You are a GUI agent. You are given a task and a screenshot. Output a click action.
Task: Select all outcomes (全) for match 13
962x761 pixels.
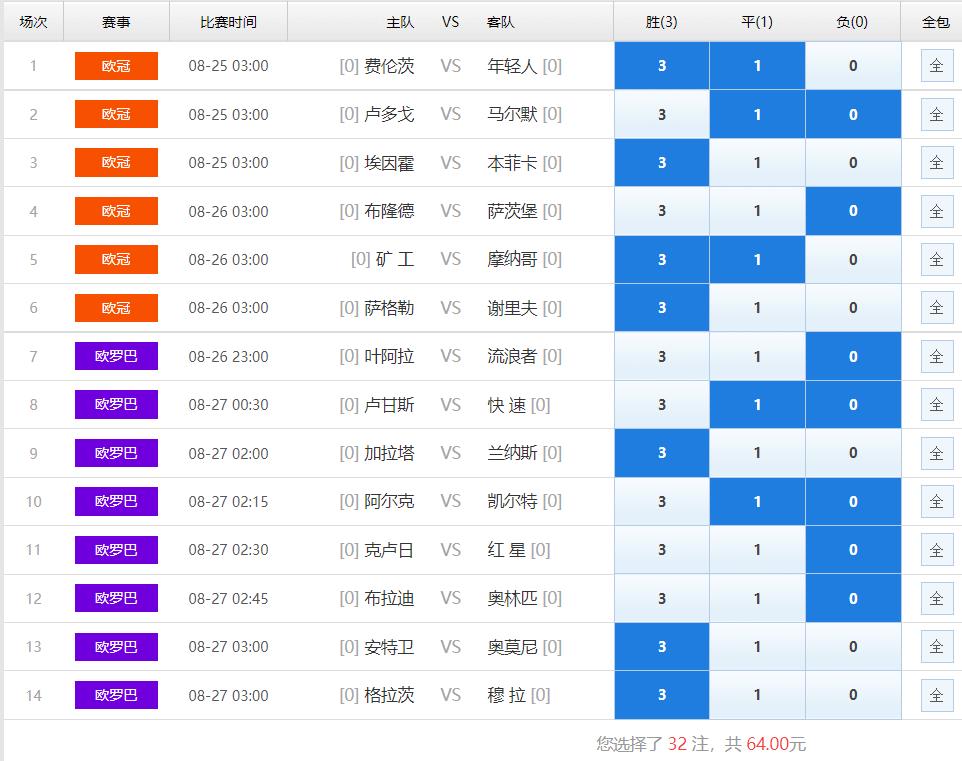coord(936,647)
